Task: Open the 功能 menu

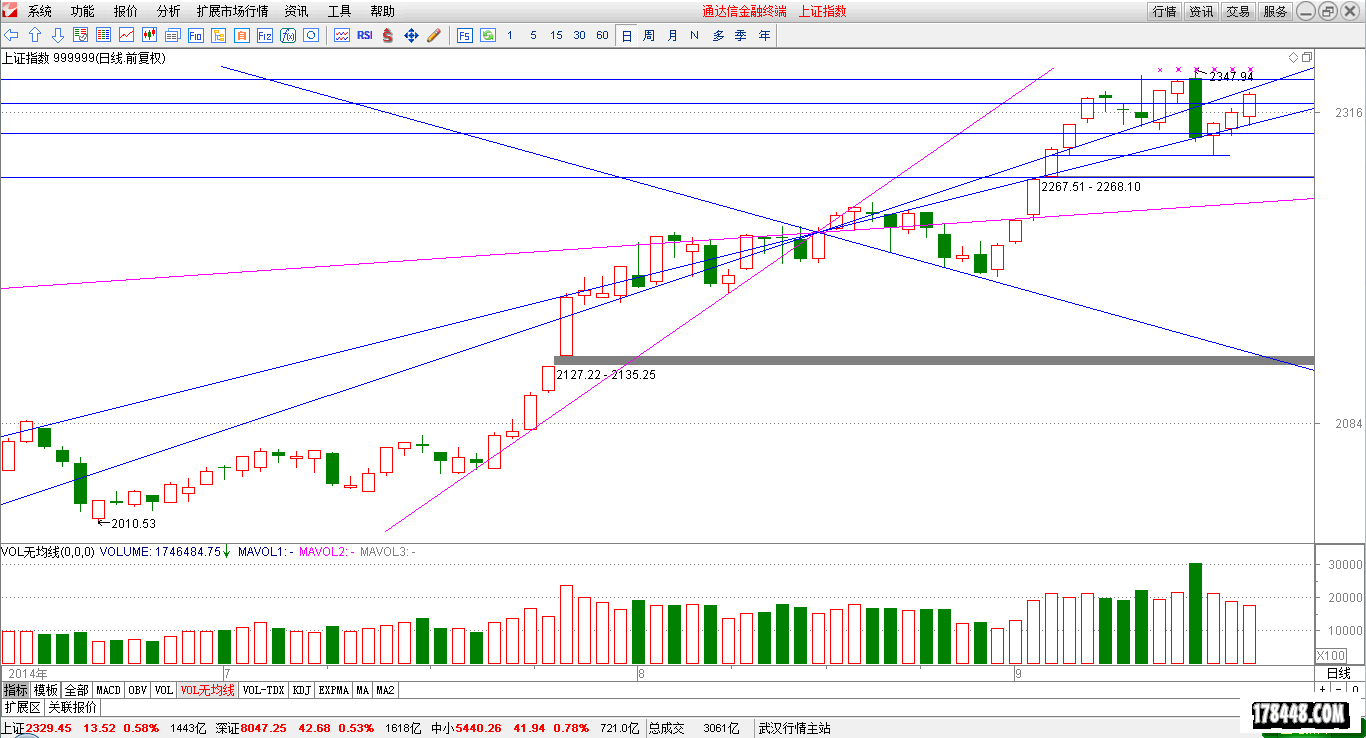Action: point(83,11)
